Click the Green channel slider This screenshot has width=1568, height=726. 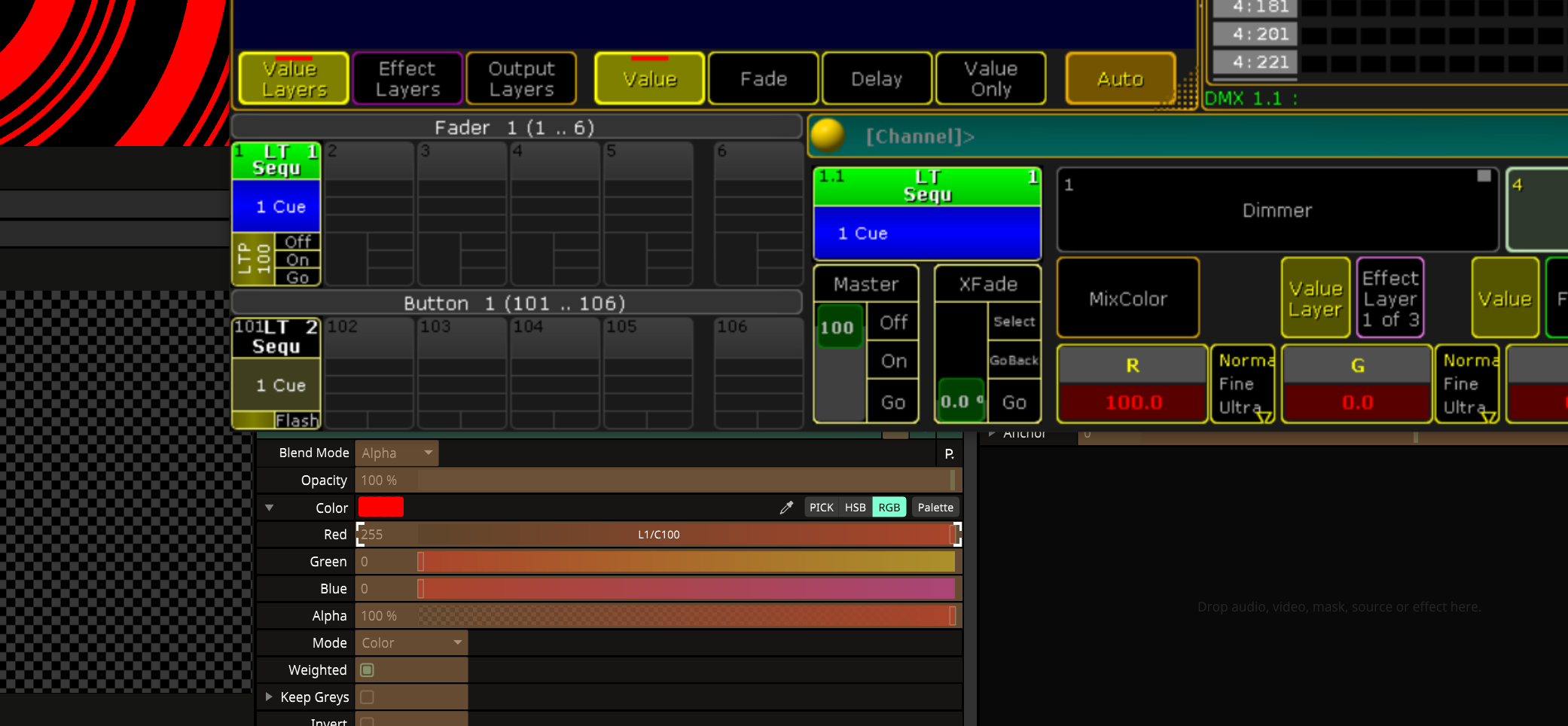(686, 561)
